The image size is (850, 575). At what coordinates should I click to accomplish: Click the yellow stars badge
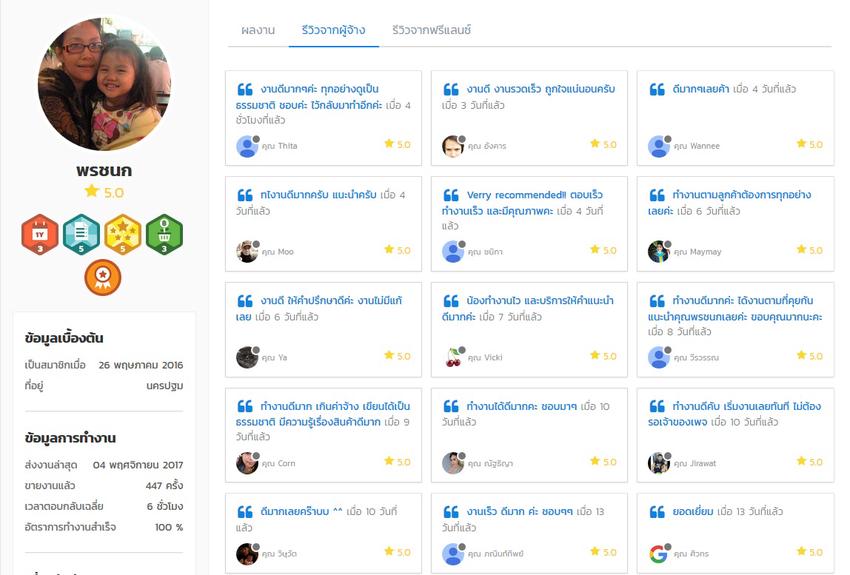click(x=123, y=234)
